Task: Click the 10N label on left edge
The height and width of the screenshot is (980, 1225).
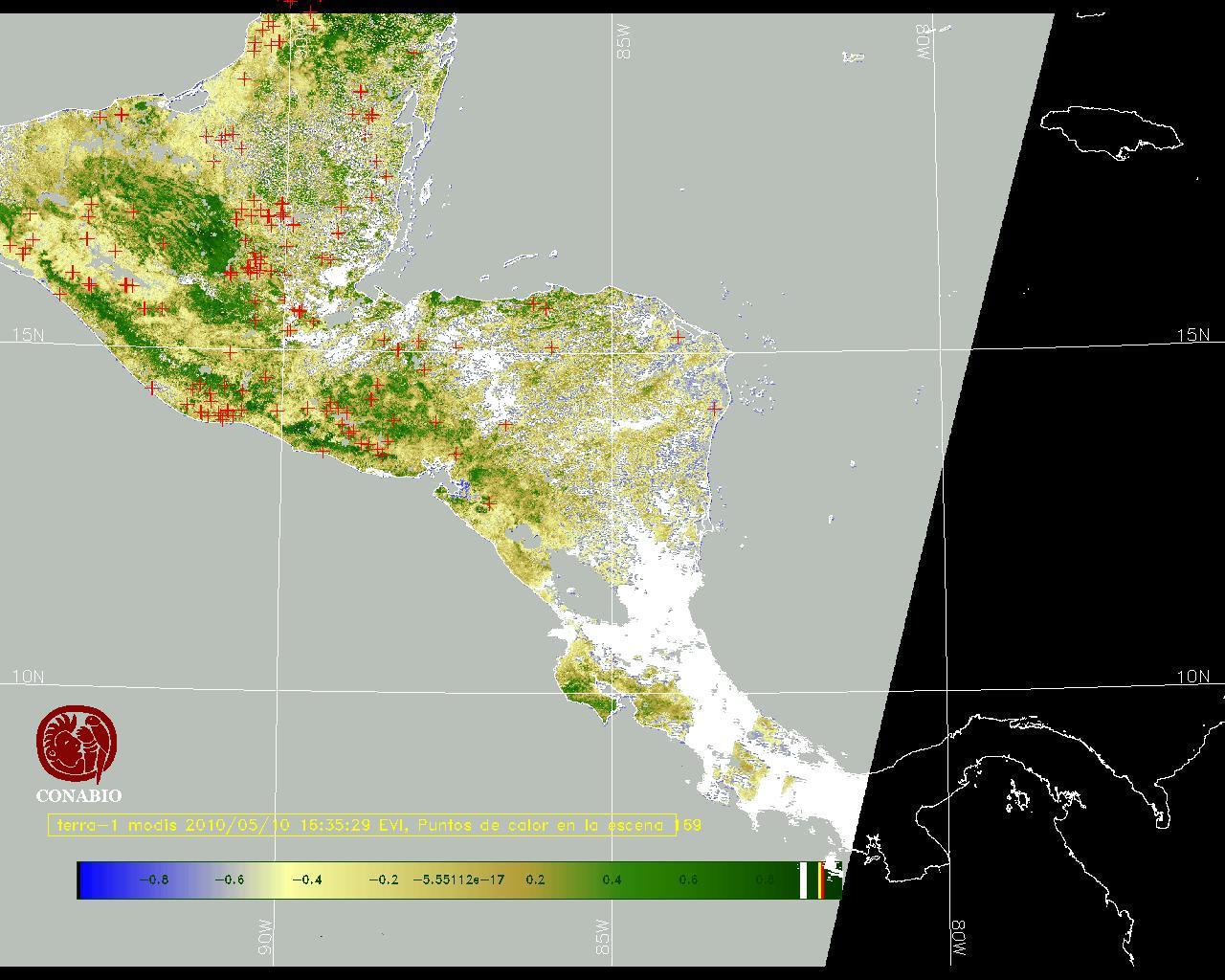Action: [x=28, y=677]
